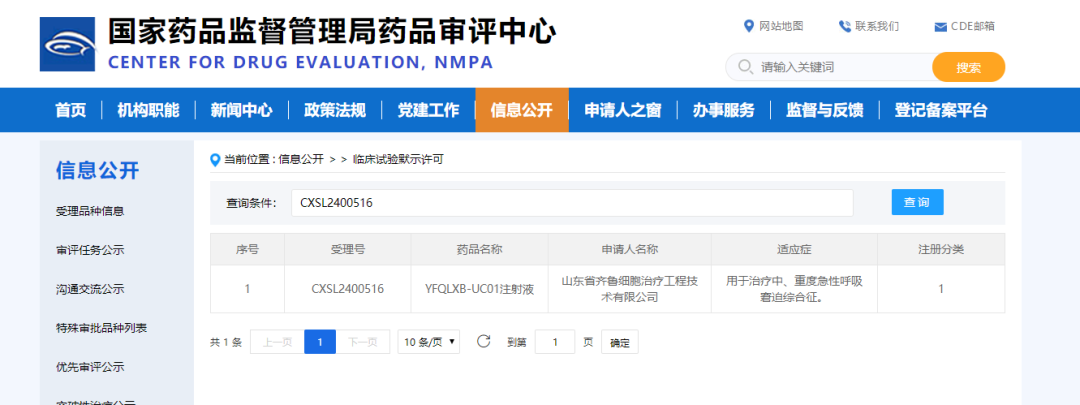
Task: Click the page number jump input box
Action: 555,342
